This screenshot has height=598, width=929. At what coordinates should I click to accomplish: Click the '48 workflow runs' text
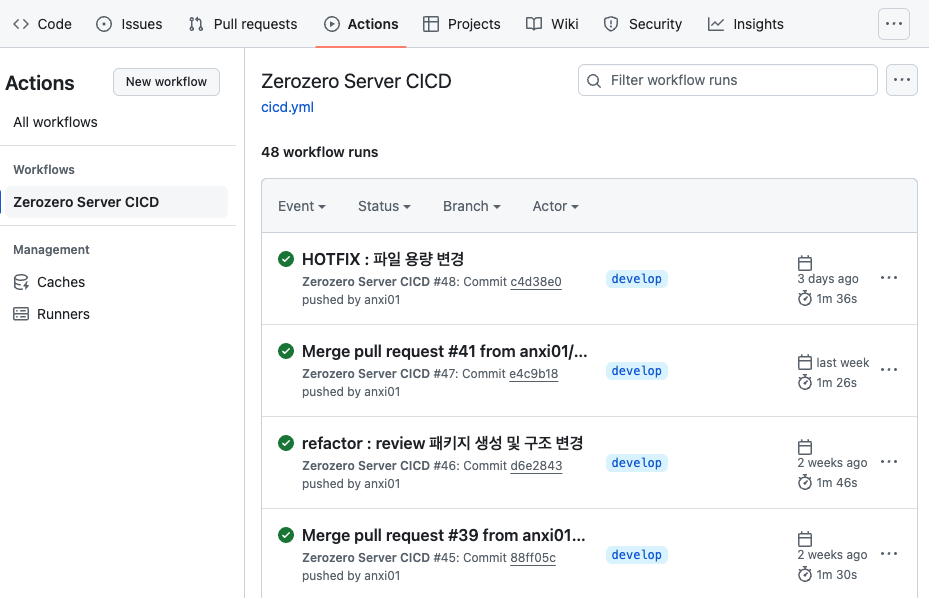[x=319, y=152]
